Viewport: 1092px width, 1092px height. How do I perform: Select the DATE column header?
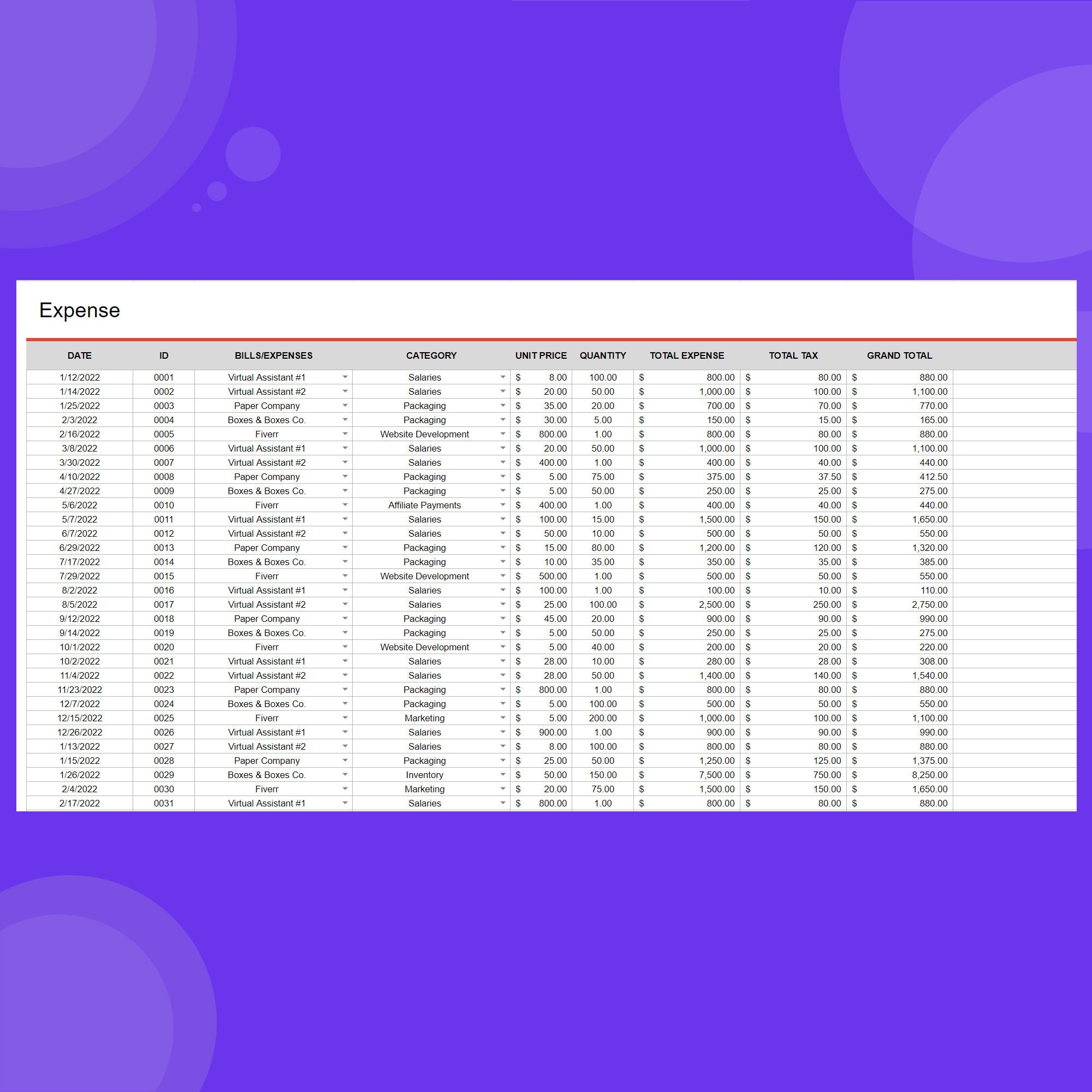pos(79,355)
